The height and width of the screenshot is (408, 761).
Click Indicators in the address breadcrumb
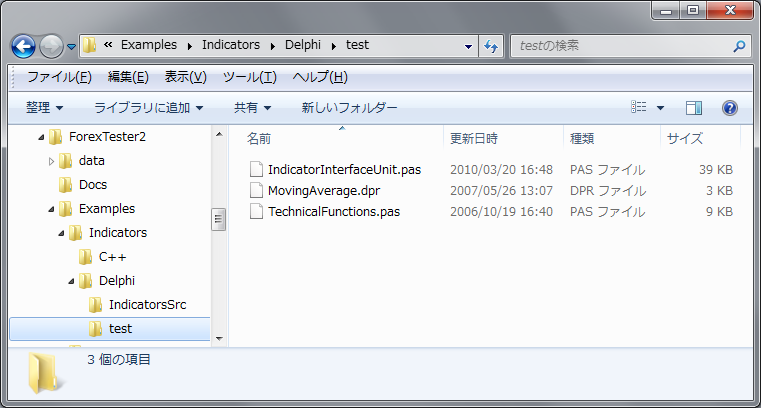(x=231, y=45)
